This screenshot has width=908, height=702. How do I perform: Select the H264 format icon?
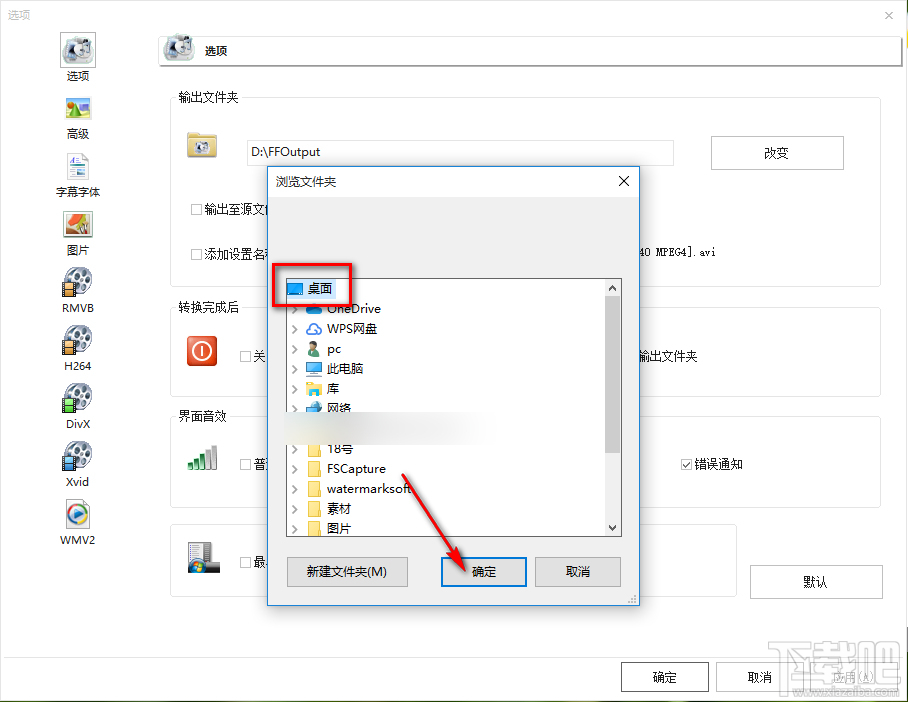78,340
